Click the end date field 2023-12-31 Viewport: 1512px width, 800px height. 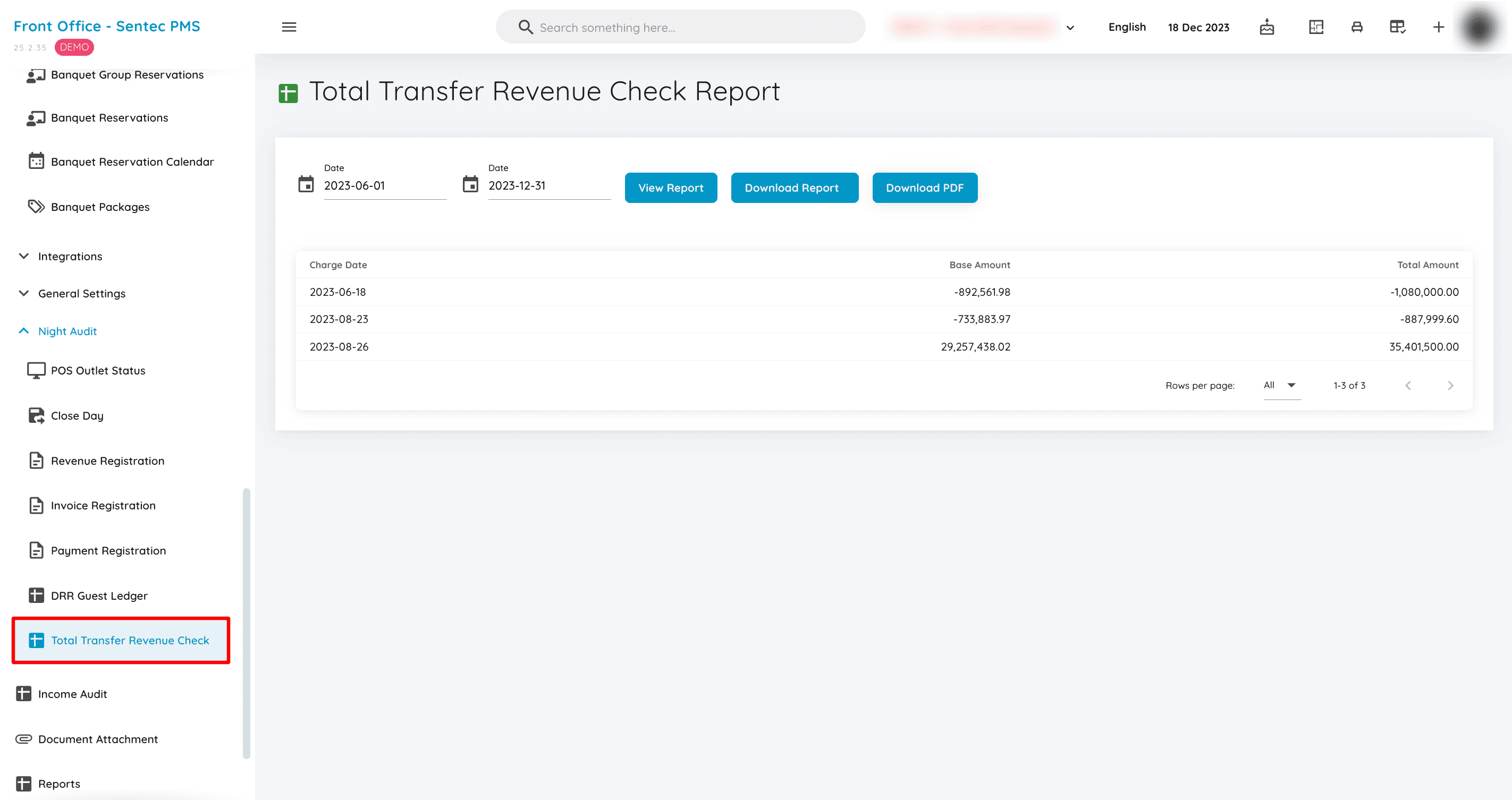550,185
